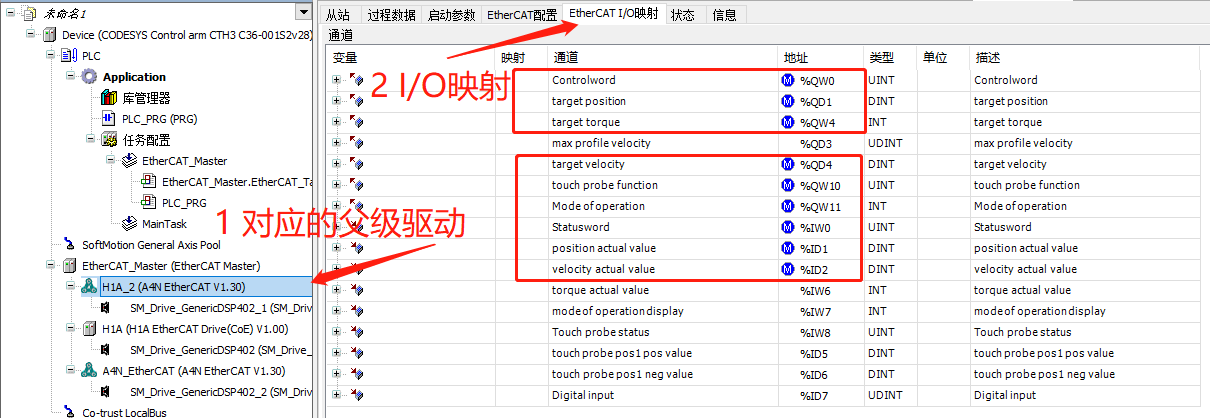Click mapping symbol beside address %ID2
Viewport: 1210px width, 418px height.
click(x=787, y=269)
